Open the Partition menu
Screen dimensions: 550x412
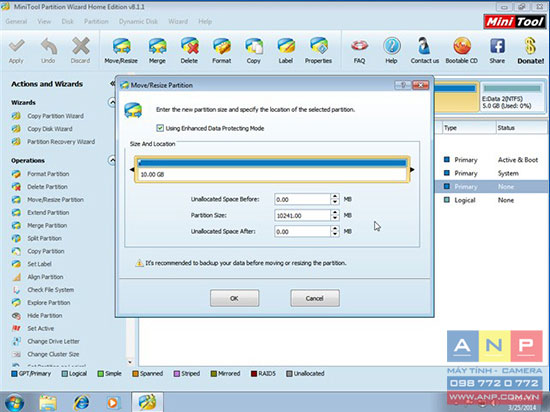tap(96, 21)
